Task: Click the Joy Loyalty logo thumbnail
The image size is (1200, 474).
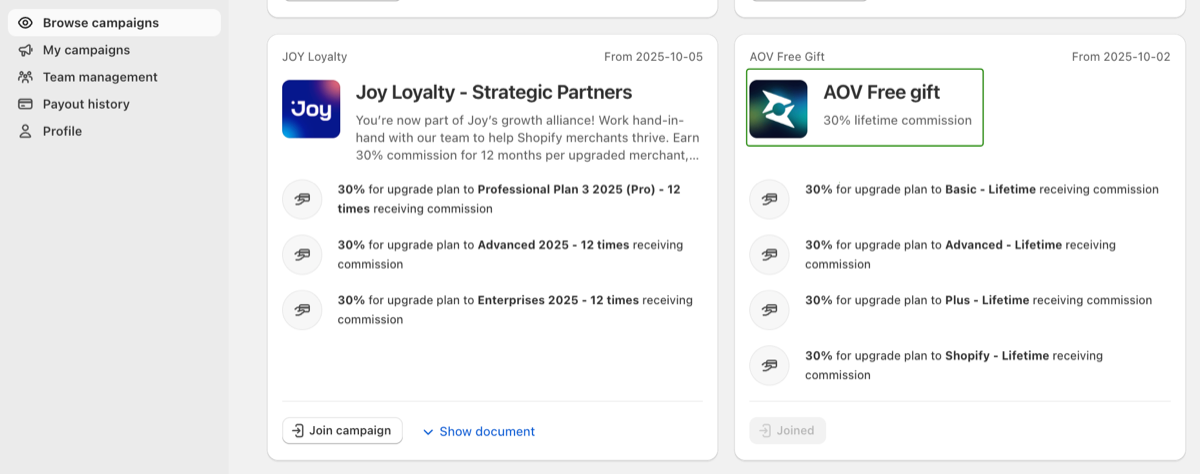Action: pos(311,109)
